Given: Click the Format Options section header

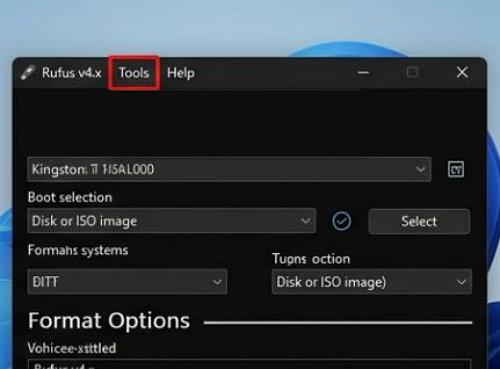Looking at the screenshot, I should click(x=109, y=321).
